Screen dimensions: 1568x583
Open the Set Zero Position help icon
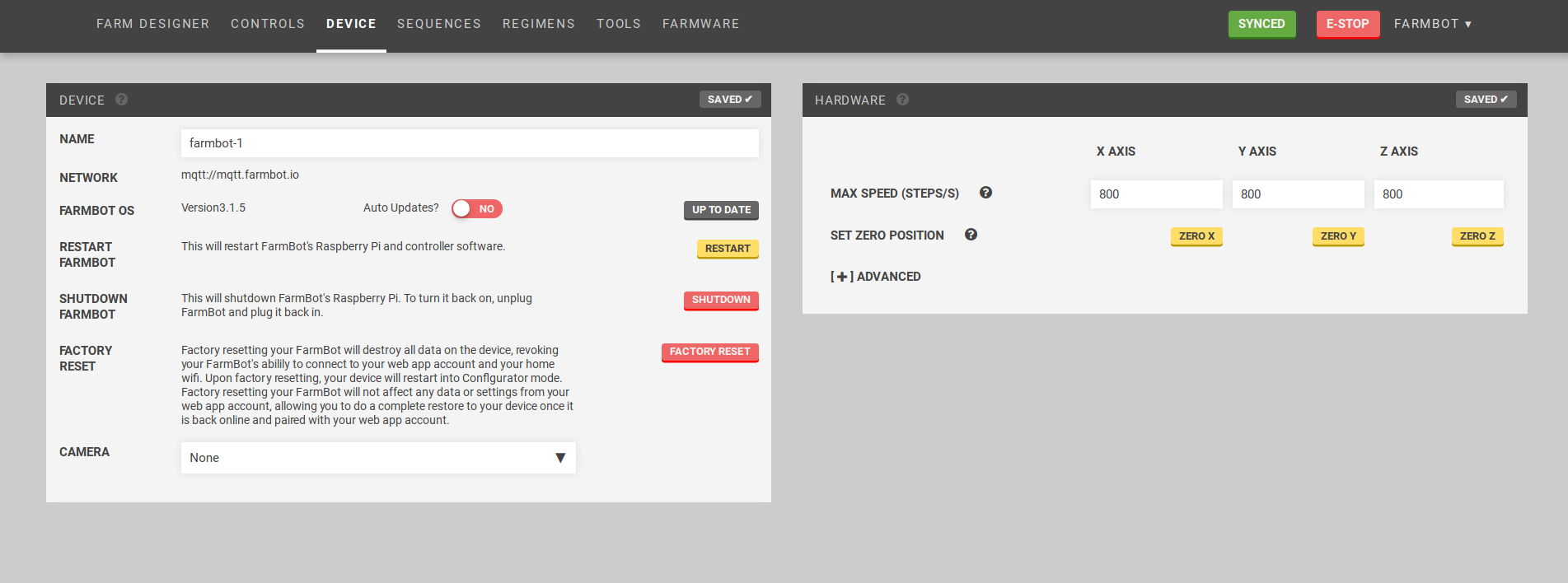pyautogui.click(x=971, y=235)
